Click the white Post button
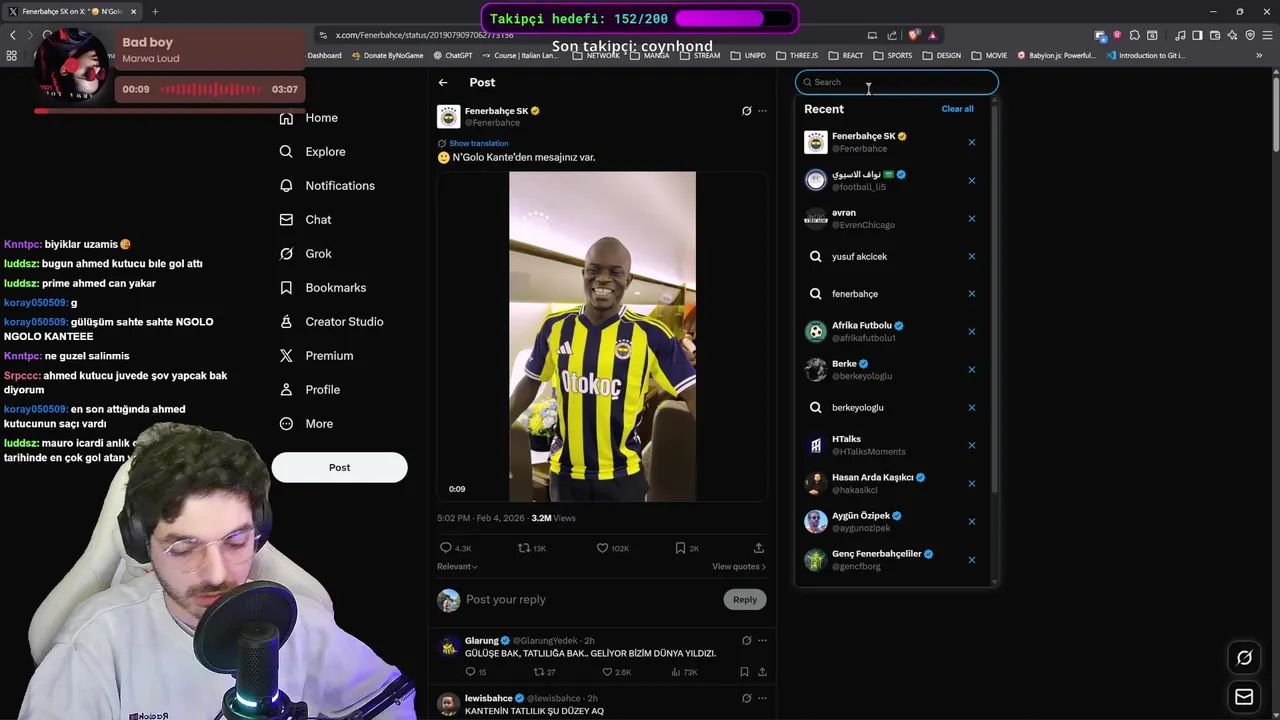This screenshot has width=1280, height=720. coord(339,467)
